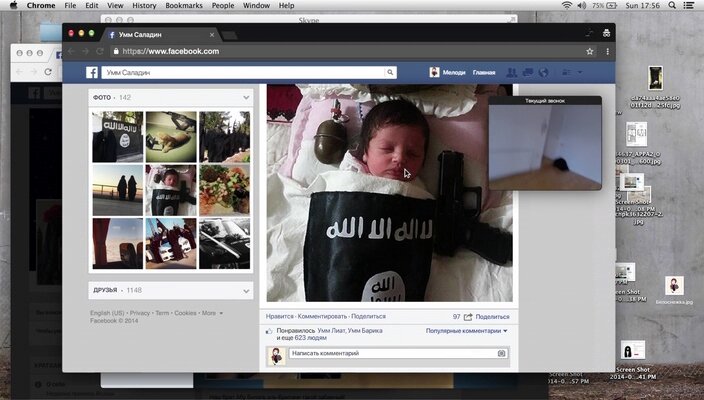Open the friend requests icon in header
Image resolution: width=704 pixels, height=400 pixels.
tap(513, 72)
